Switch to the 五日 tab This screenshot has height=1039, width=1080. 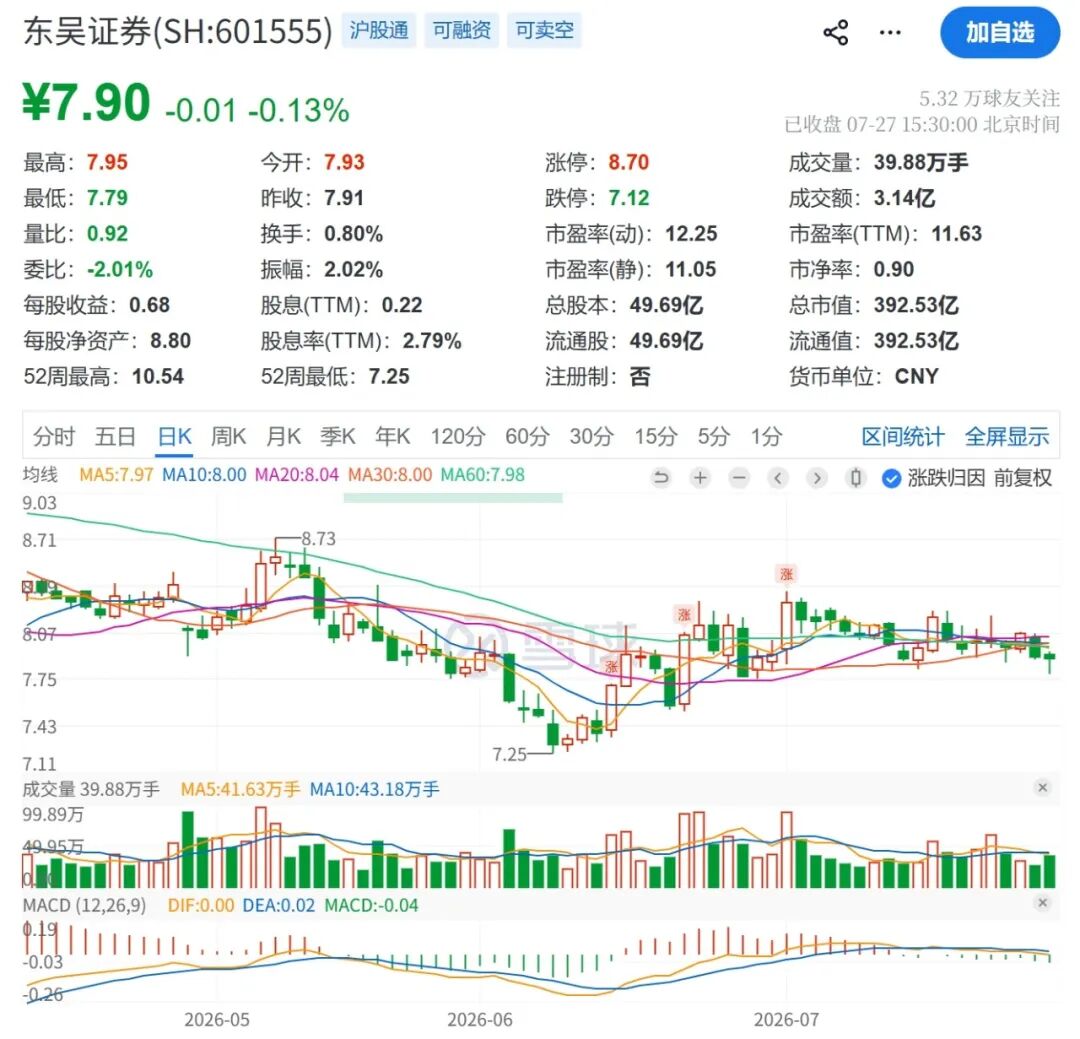click(115, 436)
